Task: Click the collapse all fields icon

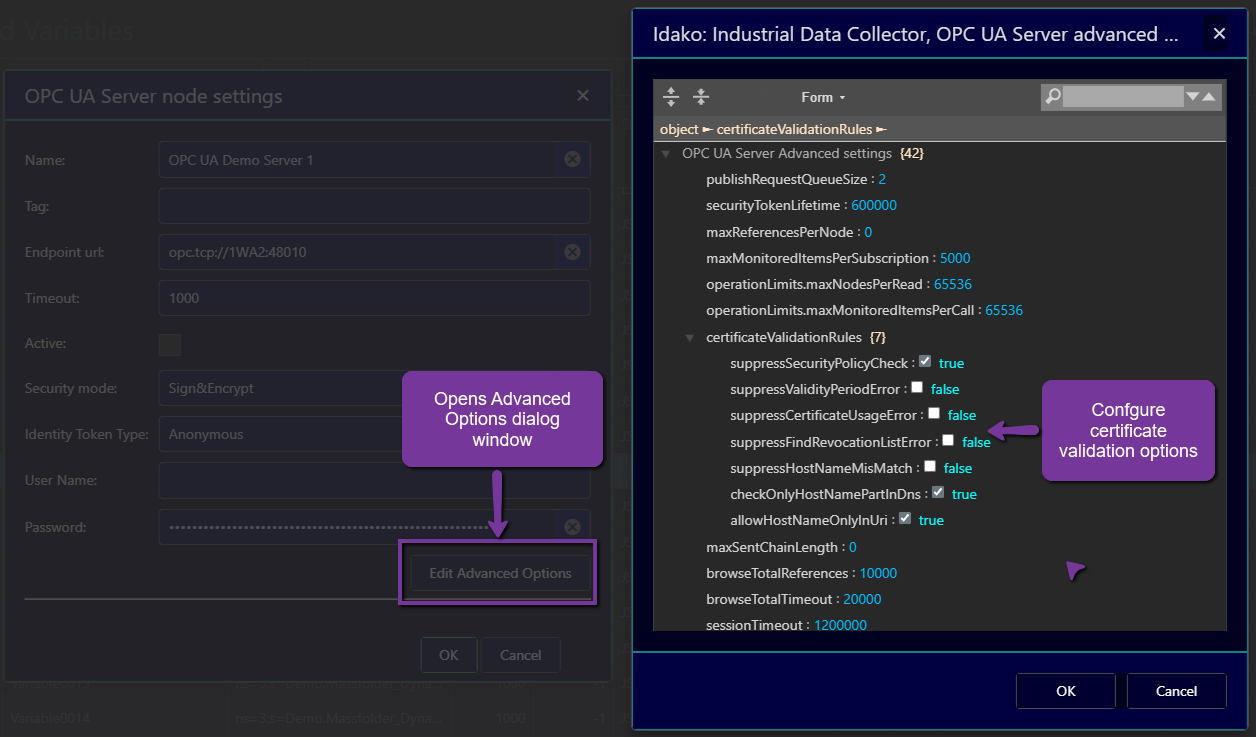Action: 701,97
